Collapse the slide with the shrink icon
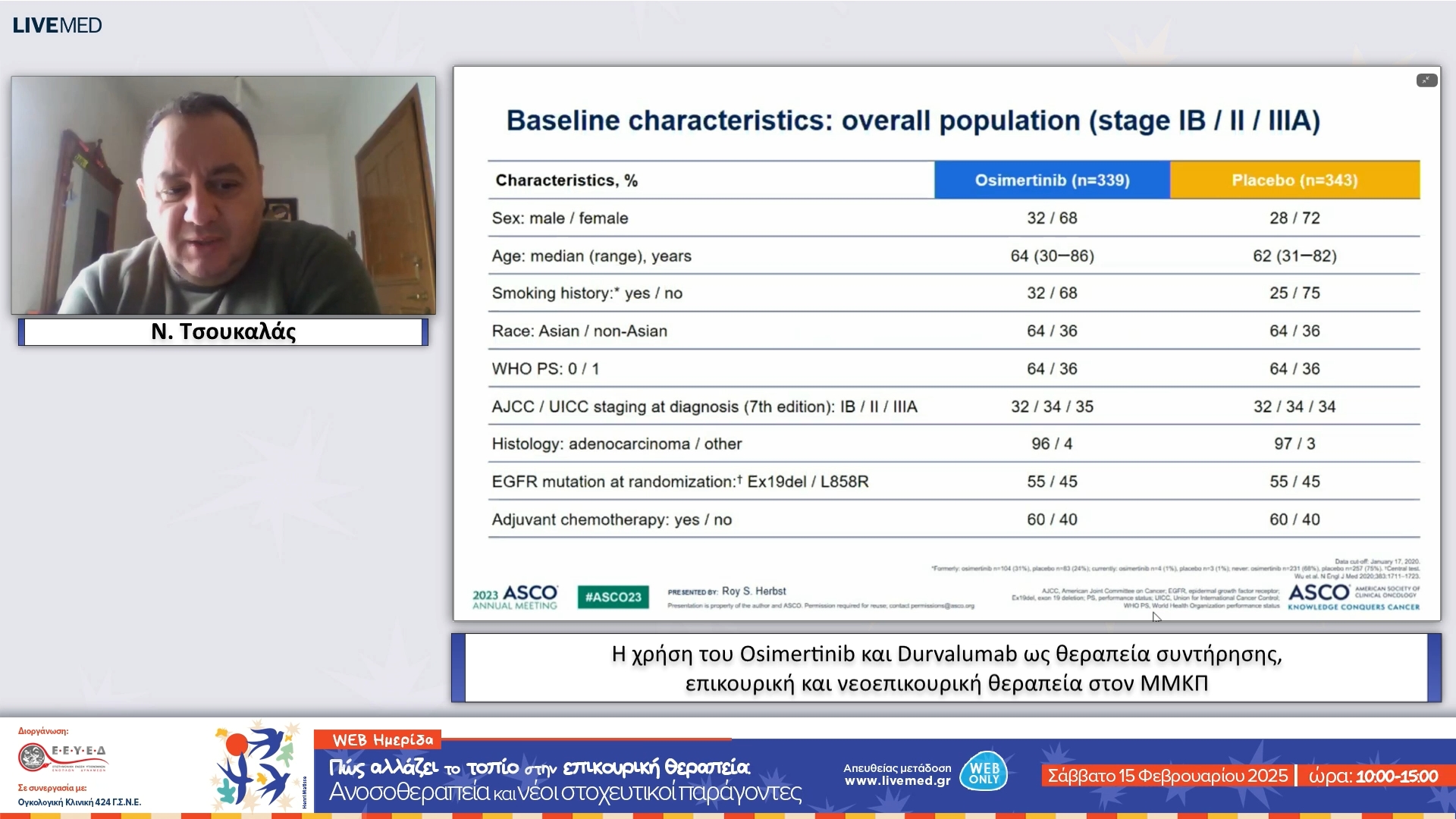The width and height of the screenshot is (1456, 819). 1426,80
